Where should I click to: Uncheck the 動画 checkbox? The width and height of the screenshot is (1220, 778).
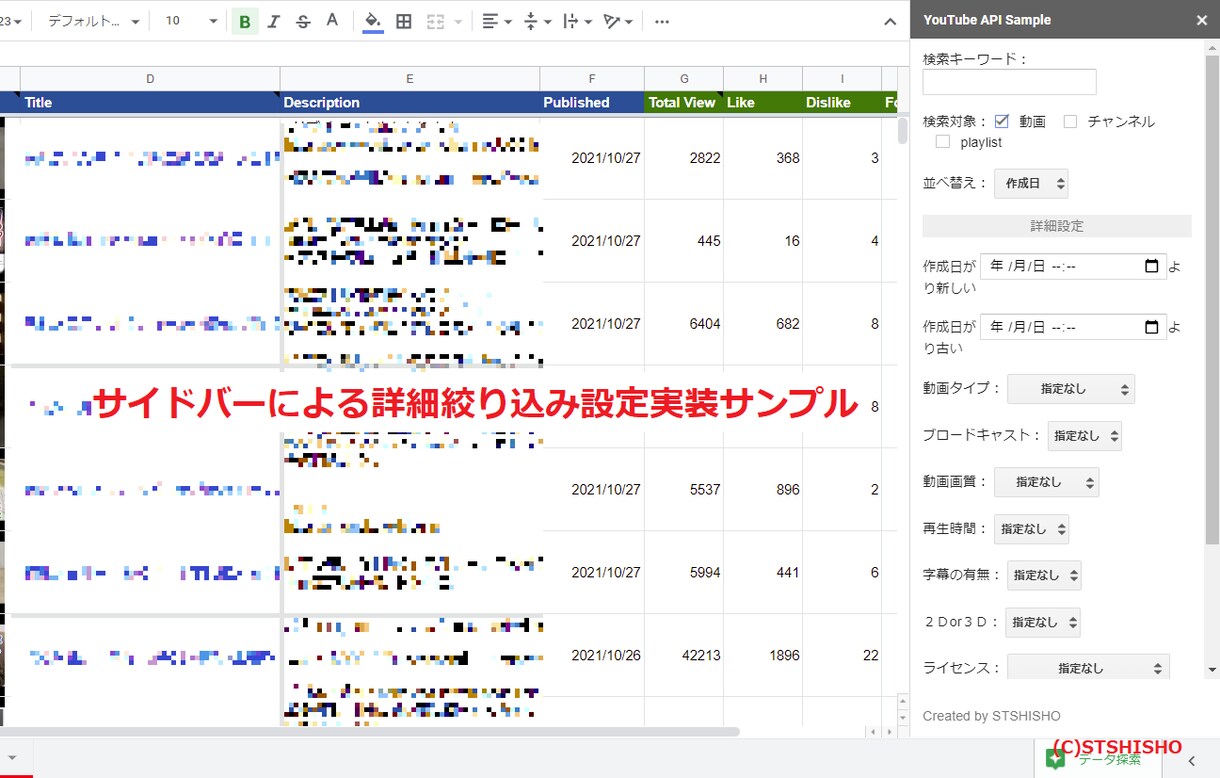[x=1002, y=121]
